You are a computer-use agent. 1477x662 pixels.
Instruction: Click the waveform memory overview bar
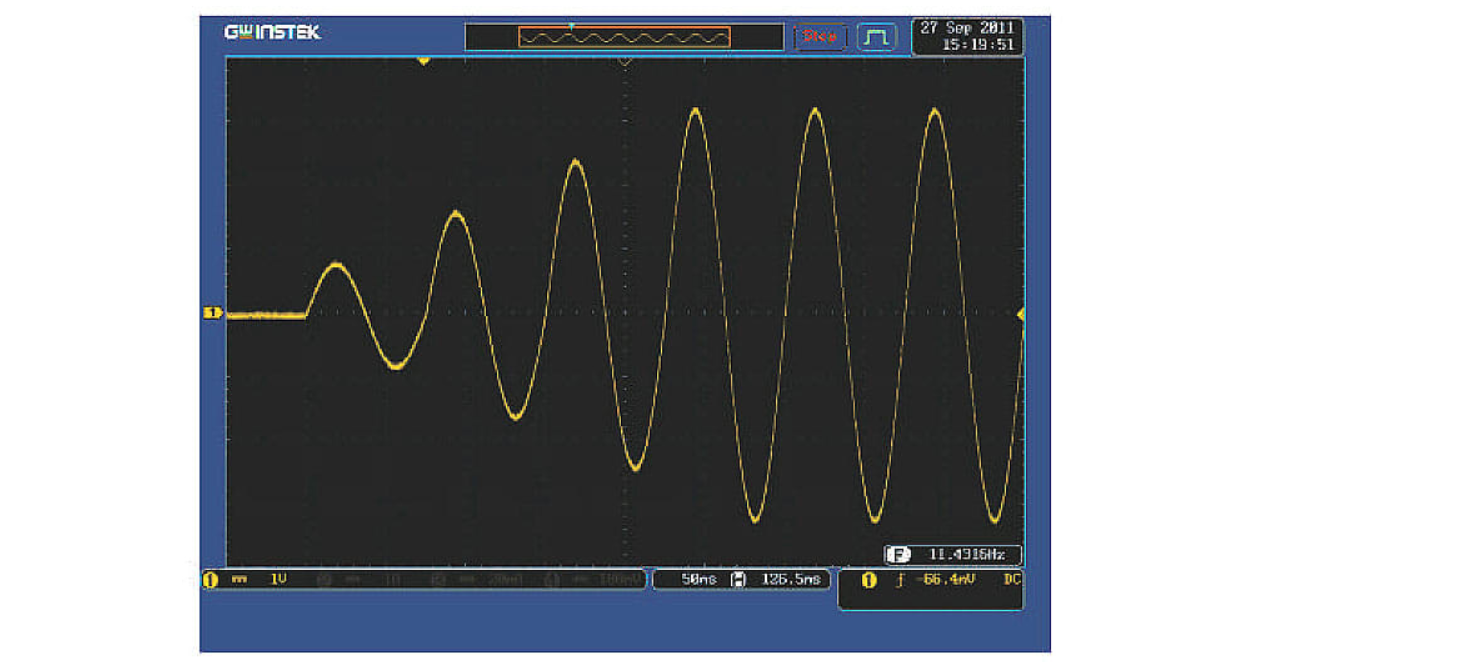click(624, 37)
